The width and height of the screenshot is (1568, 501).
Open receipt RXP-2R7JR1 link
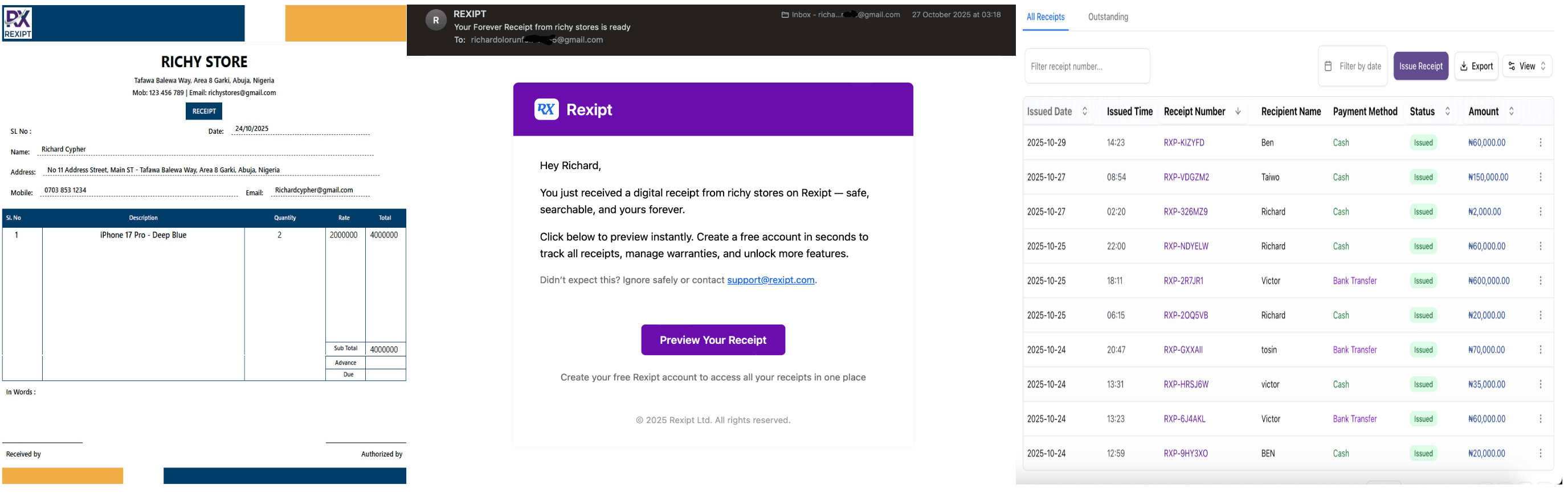click(x=1183, y=281)
